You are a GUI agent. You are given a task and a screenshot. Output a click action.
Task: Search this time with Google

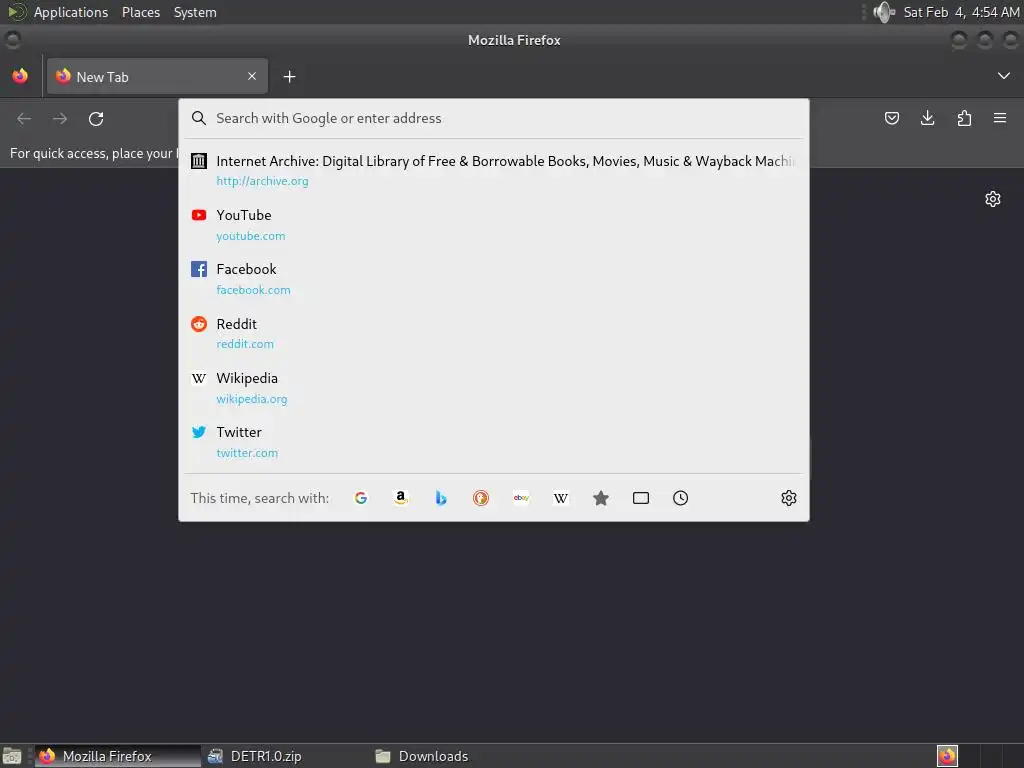360,498
